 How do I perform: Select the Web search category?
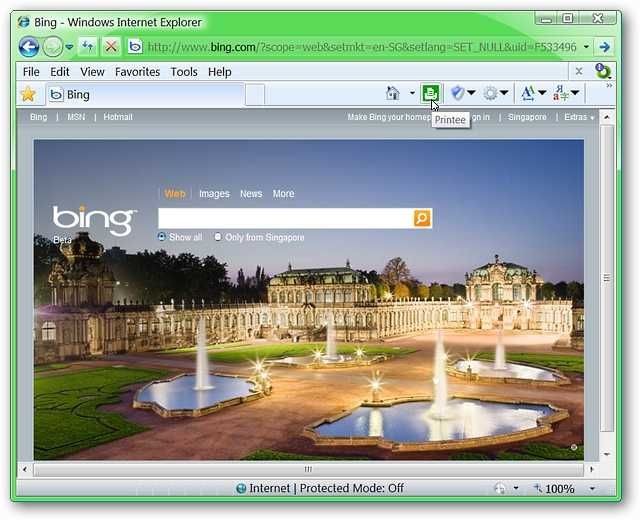tap(175, 193)
